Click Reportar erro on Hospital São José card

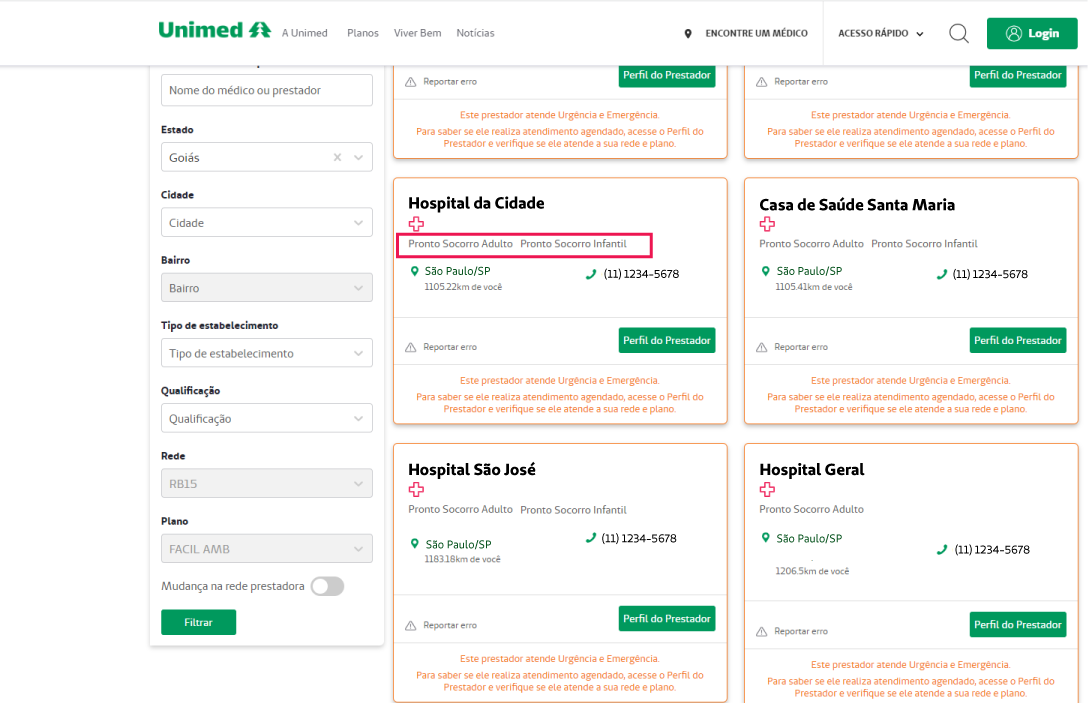point(450,625)
